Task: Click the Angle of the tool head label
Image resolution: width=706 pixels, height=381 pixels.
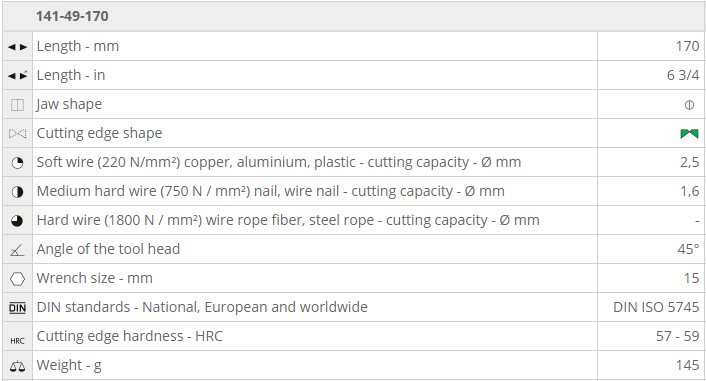Action: pyautogui.click(x=109, y=249)
